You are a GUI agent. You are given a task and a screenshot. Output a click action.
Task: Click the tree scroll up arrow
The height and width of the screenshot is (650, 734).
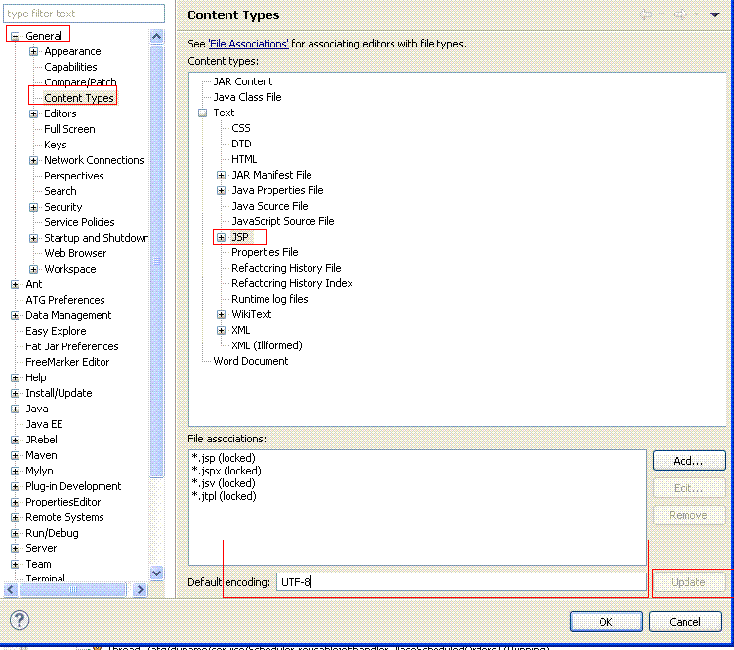(156, 37)
